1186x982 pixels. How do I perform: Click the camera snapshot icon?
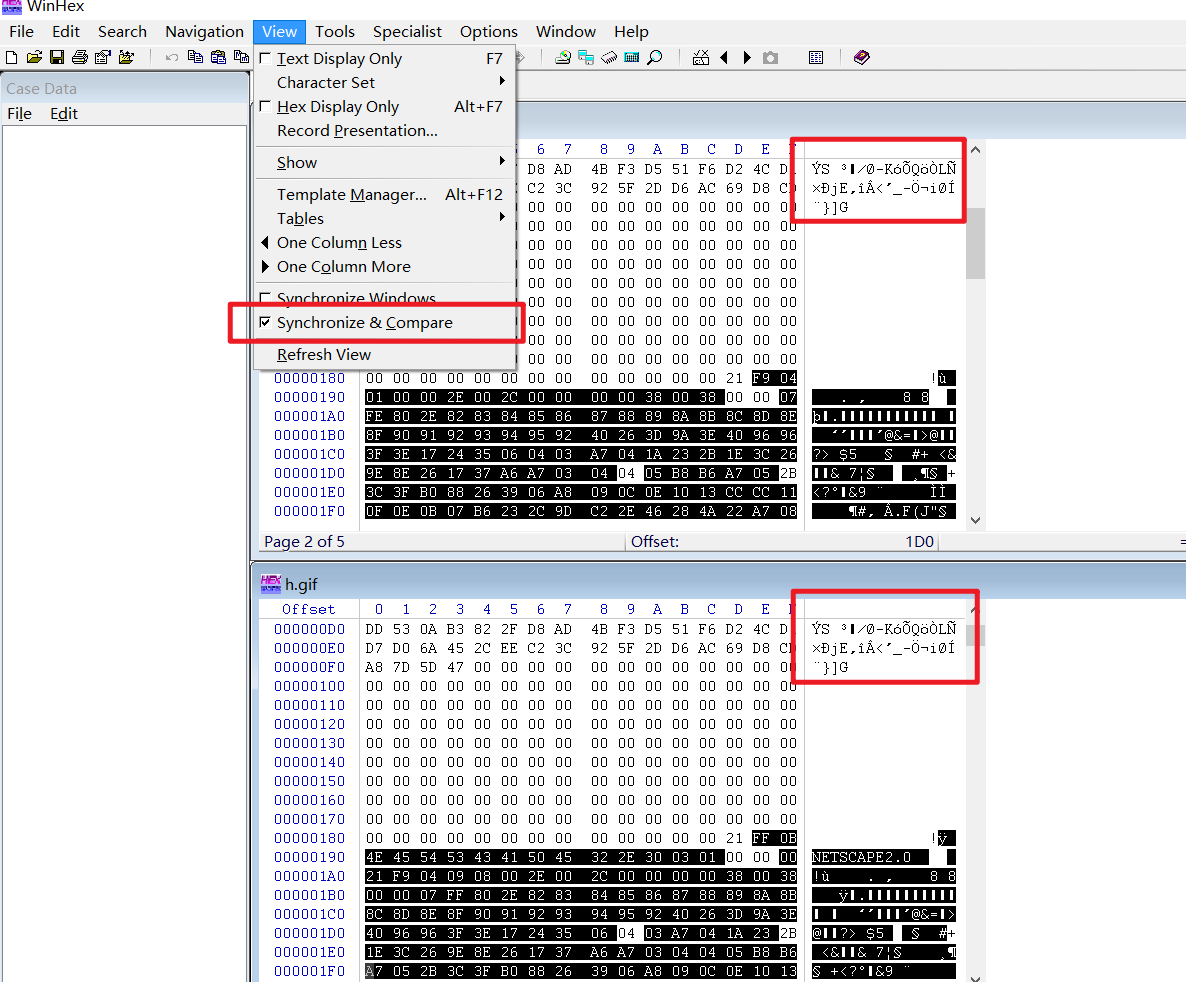pos(770,57)
